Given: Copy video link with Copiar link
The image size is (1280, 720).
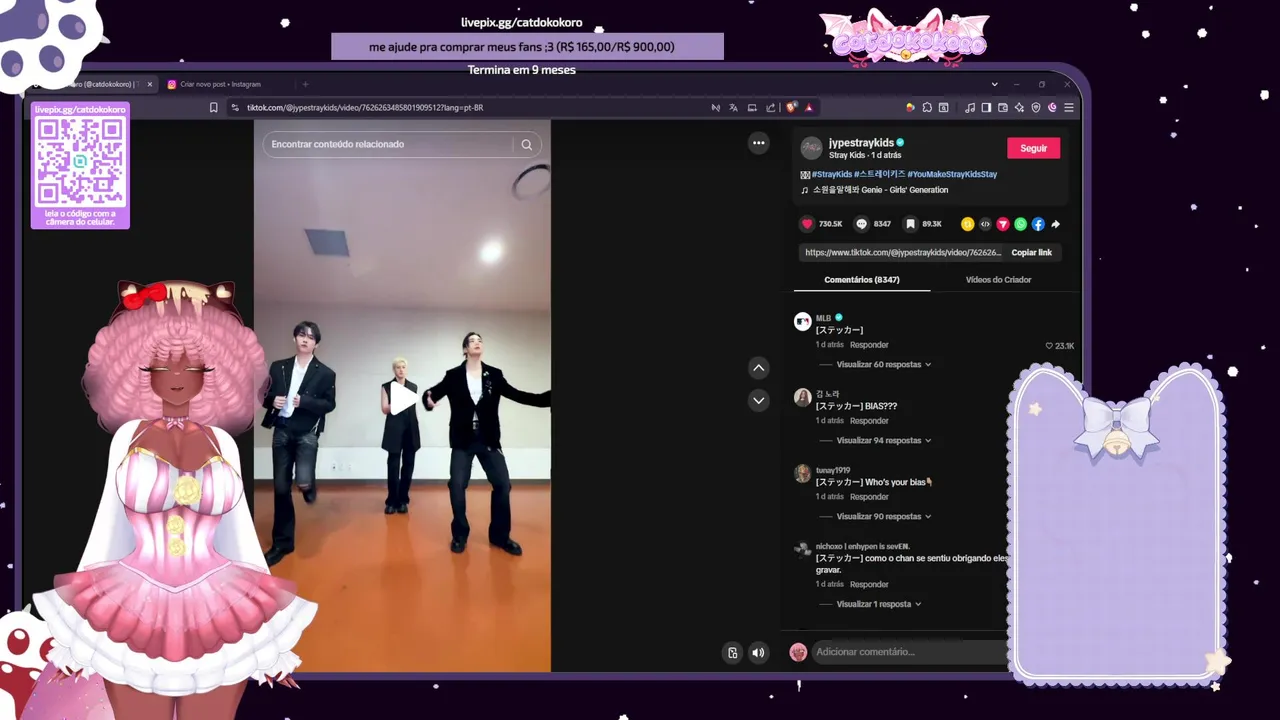Looking at the screenshot, I should click(x=1031, y=253).
